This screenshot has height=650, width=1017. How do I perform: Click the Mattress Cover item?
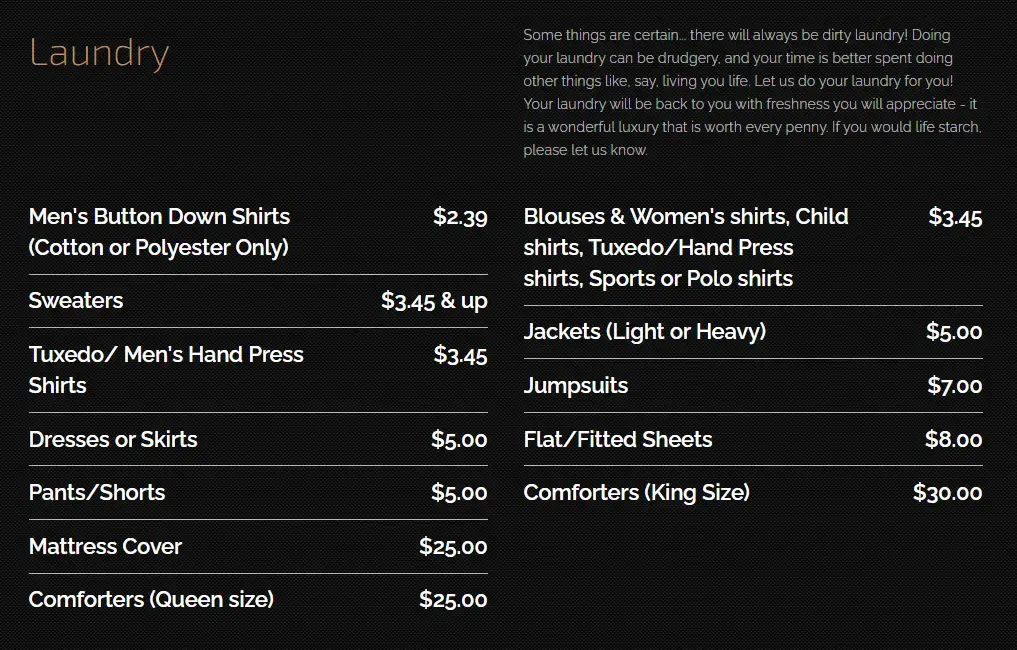[x=105, y=546]
